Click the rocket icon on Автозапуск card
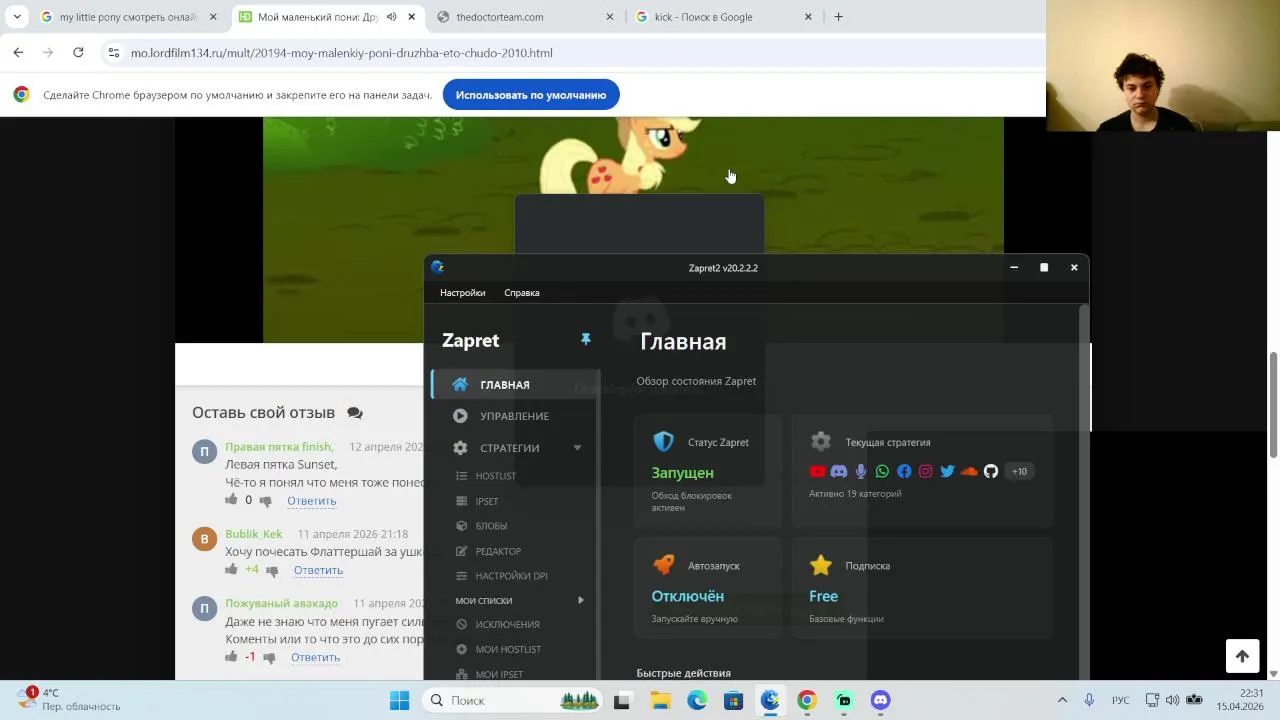Screen dimensions: 1280x720 663,565
